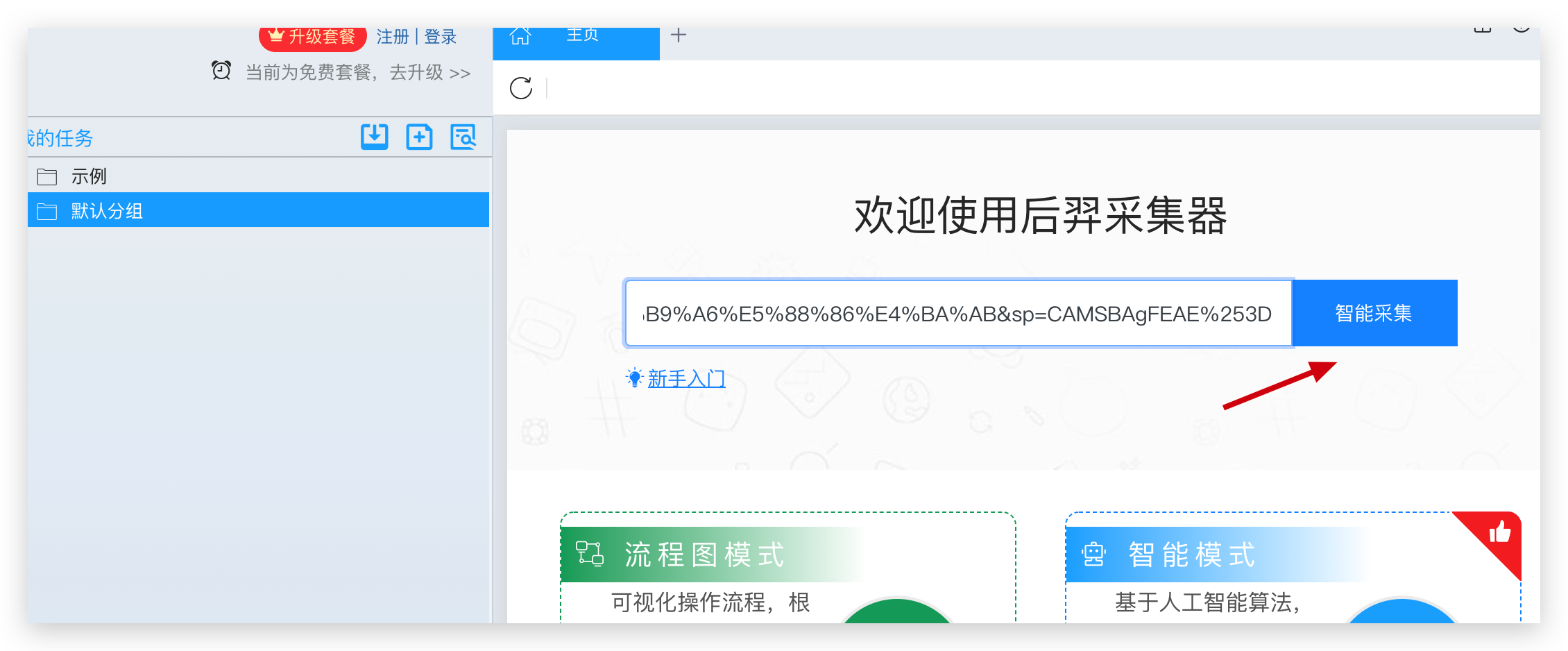The image size is (1568, 651).
Task: Click the red 升级套餐 upgrade button
Action: click(x=313, y=37)
